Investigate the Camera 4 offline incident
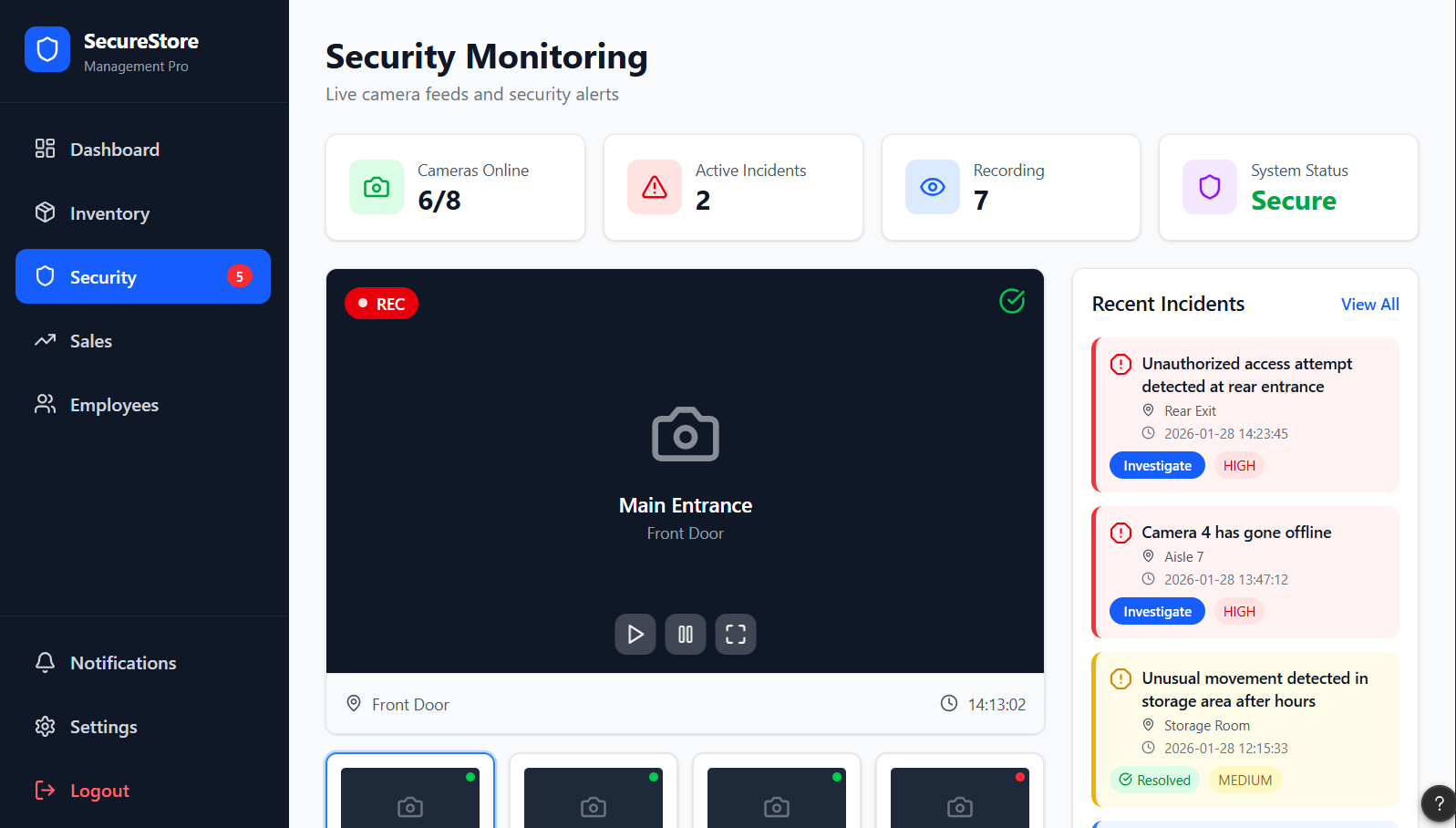Screen dimensions: 1456x828 tap(1157, 611)
